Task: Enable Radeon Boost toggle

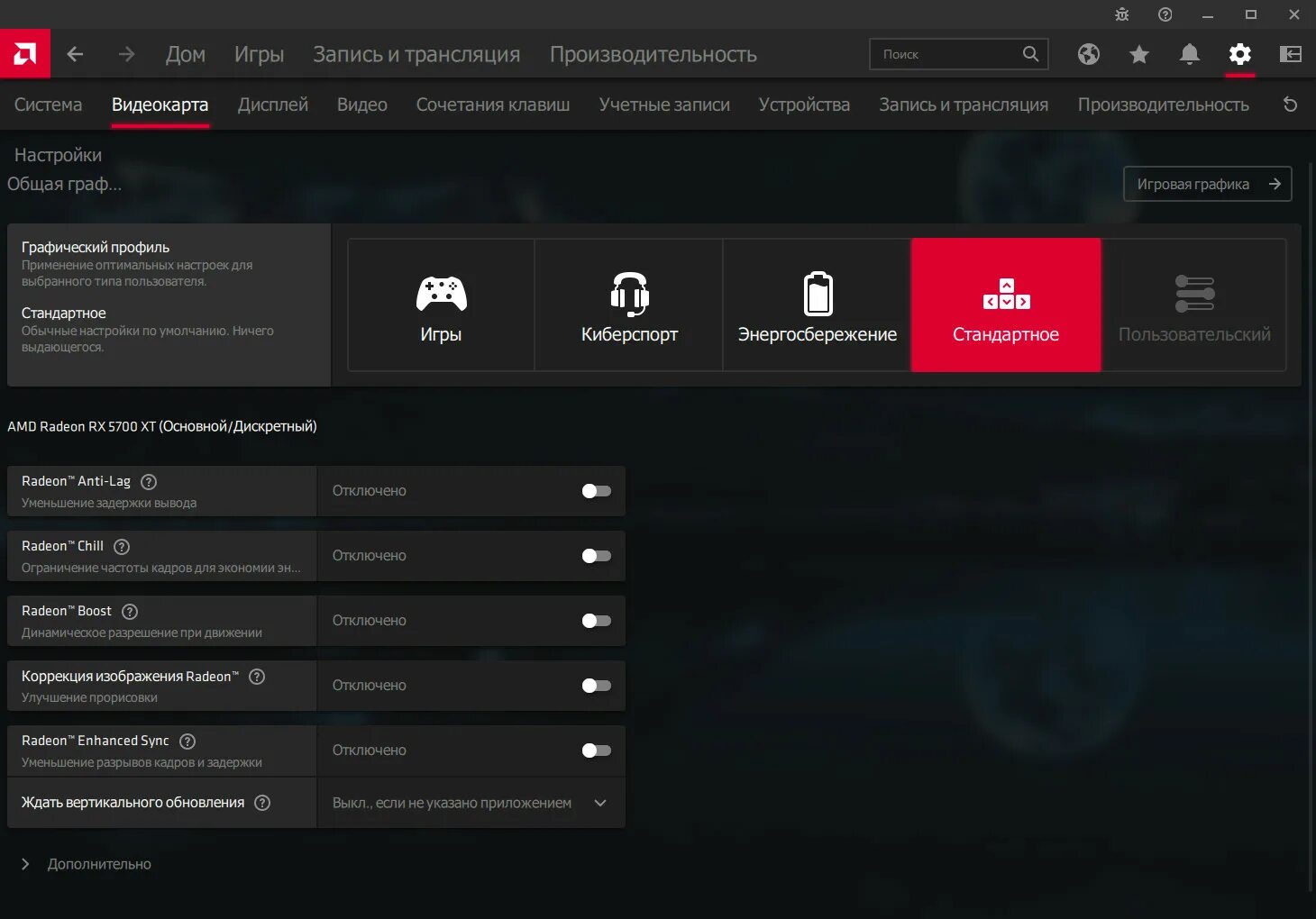Action: [596, 621]
